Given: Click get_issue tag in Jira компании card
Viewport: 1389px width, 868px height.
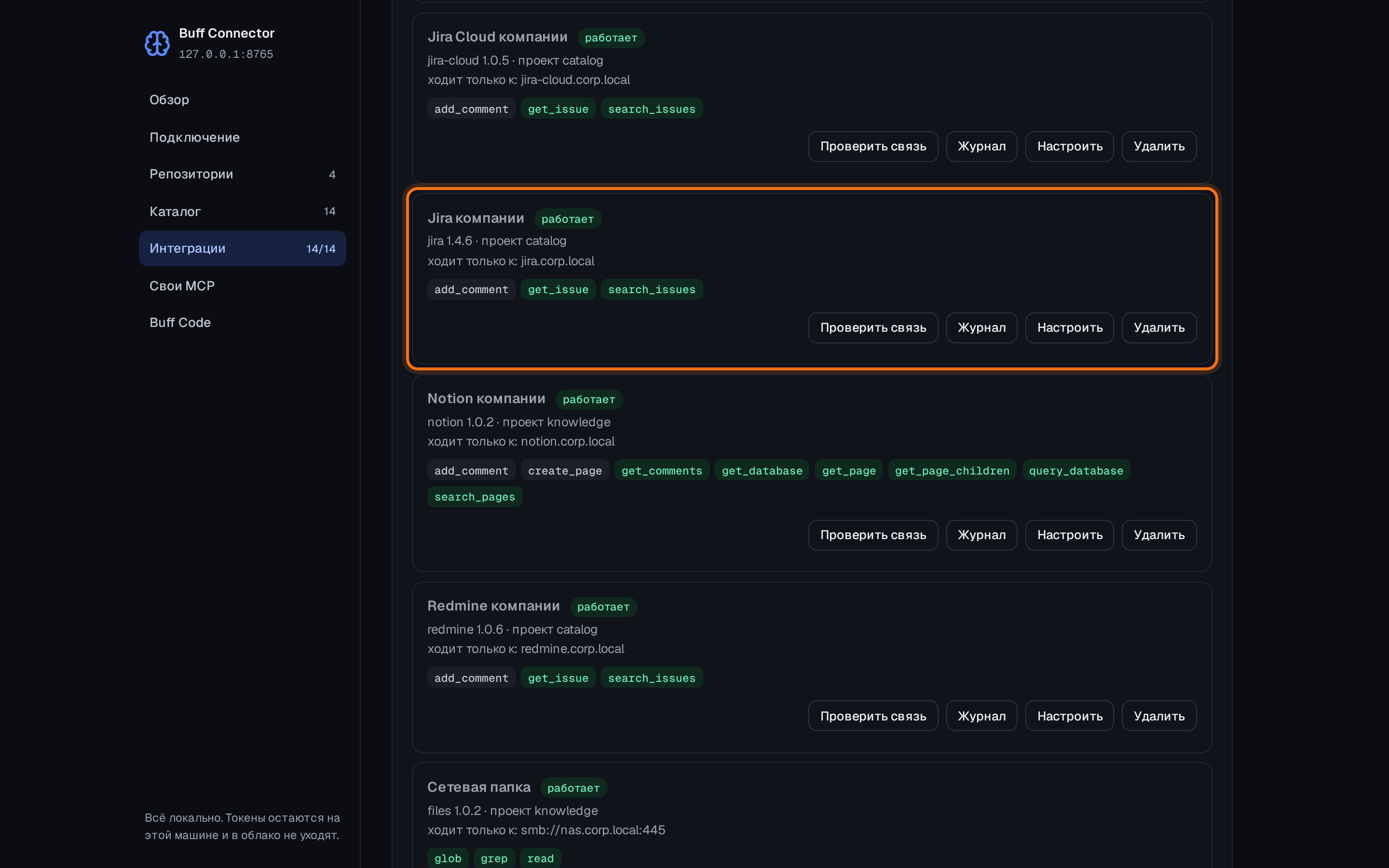Looking at the screenshot, I should (x=558, y=289).
